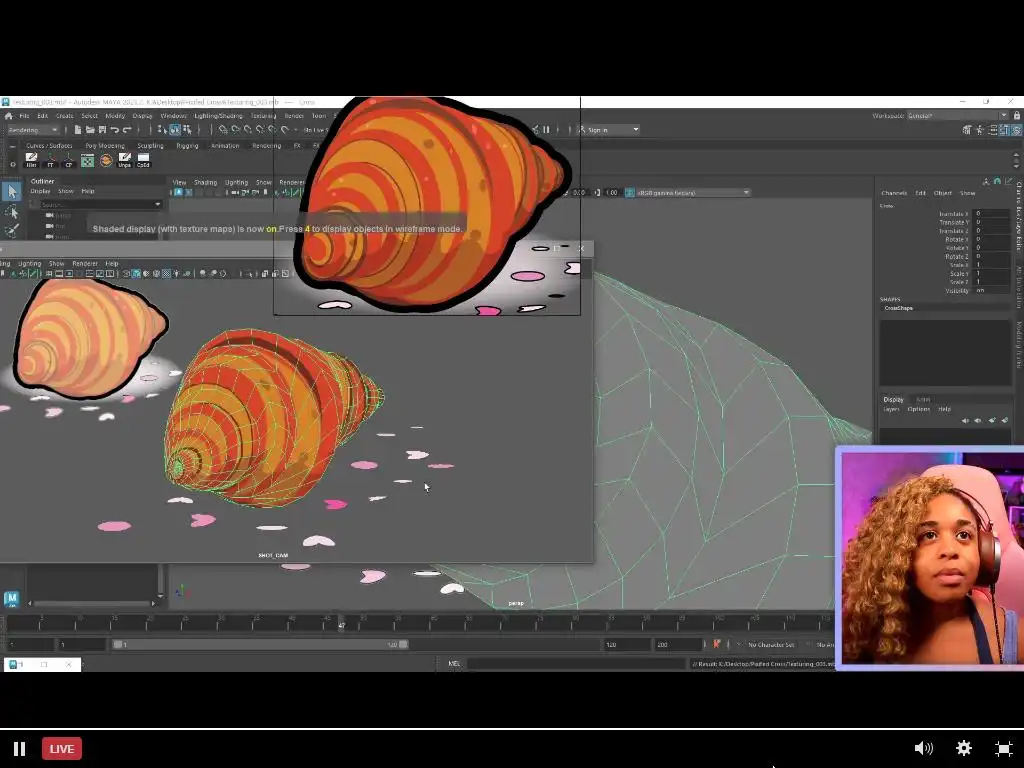Switch to Display layer tab
Image resolution: width=1024 pixels, height=768 pixels.
tap(893, 399)
